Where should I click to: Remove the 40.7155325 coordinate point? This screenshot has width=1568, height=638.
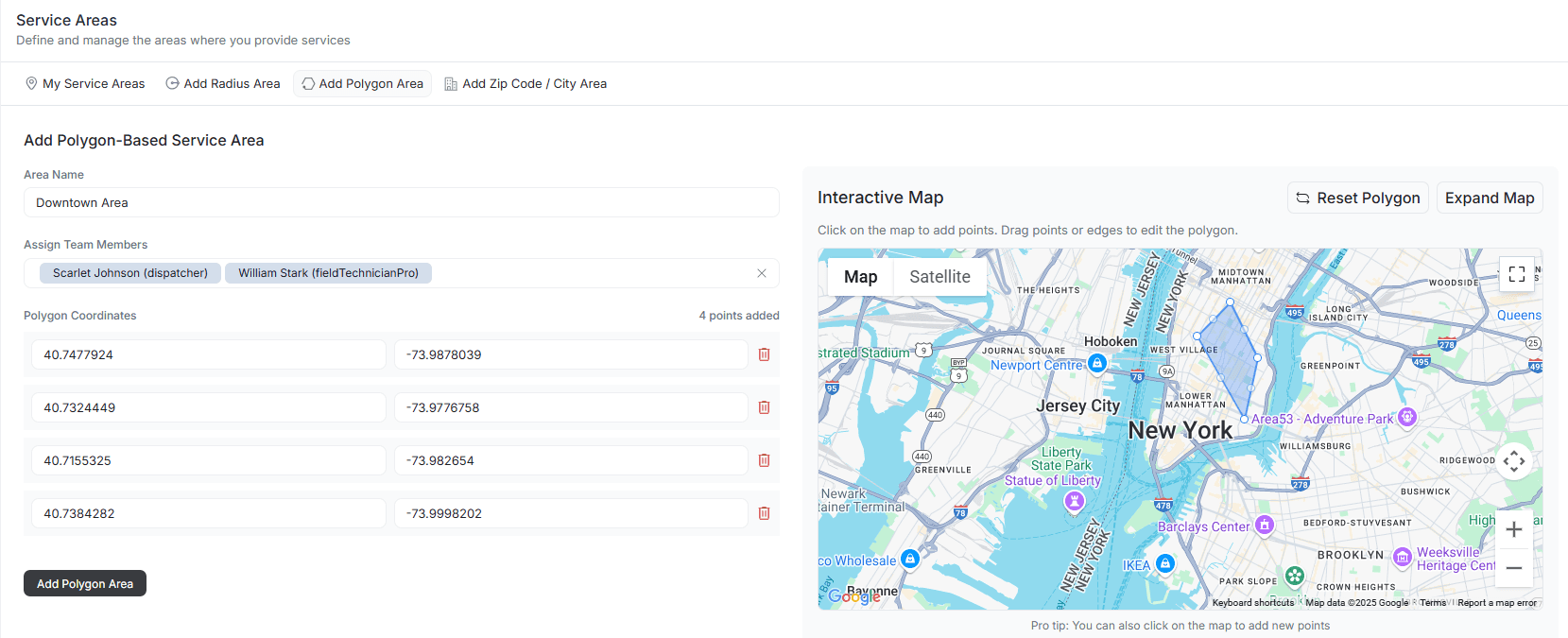[764, 460]
